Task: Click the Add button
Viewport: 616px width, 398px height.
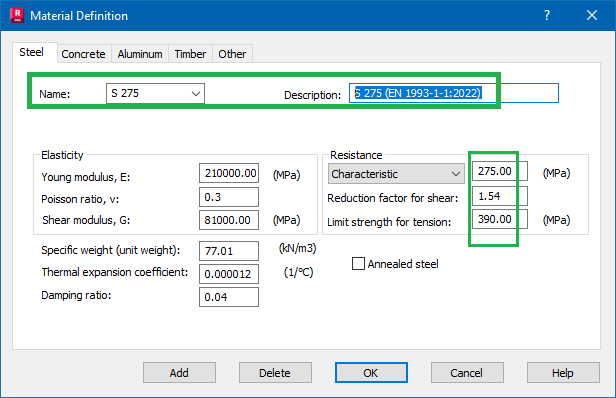Action: (x=179, y=372)
